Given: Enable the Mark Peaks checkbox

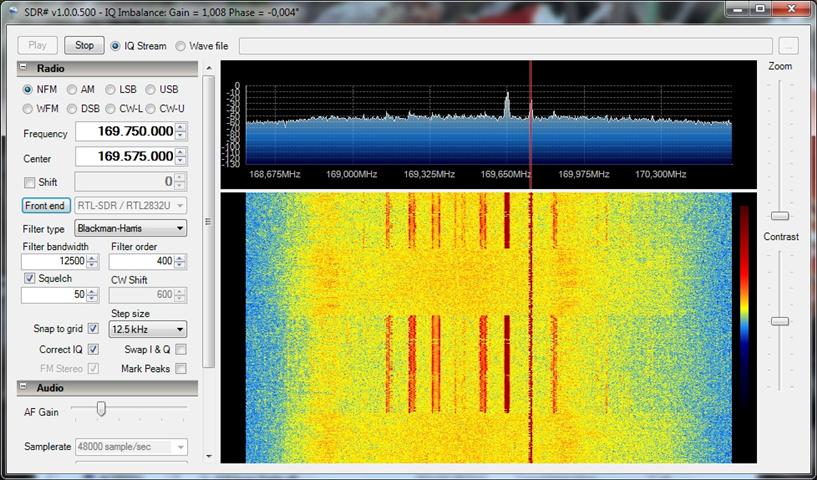Looking at the screenshot, I should tap(181, 368).
